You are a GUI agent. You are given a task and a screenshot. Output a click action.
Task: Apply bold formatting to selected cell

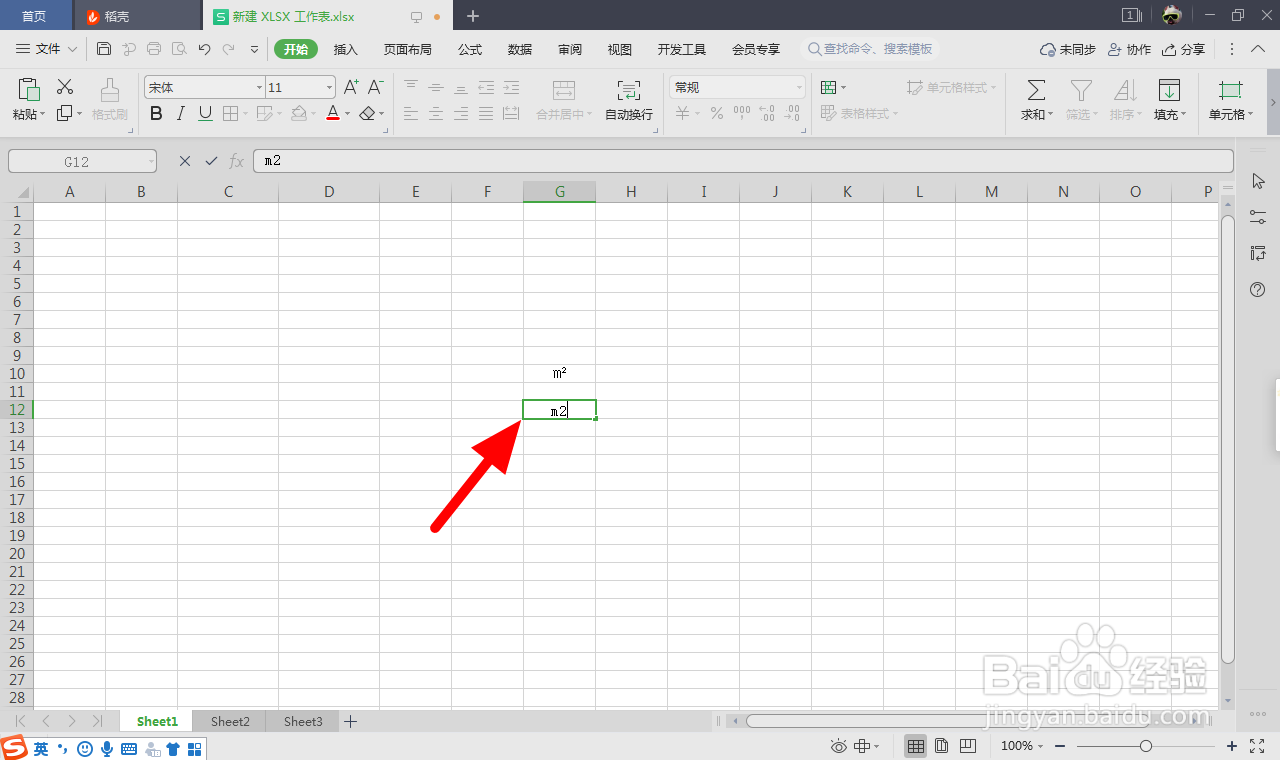tap(156, 113)
